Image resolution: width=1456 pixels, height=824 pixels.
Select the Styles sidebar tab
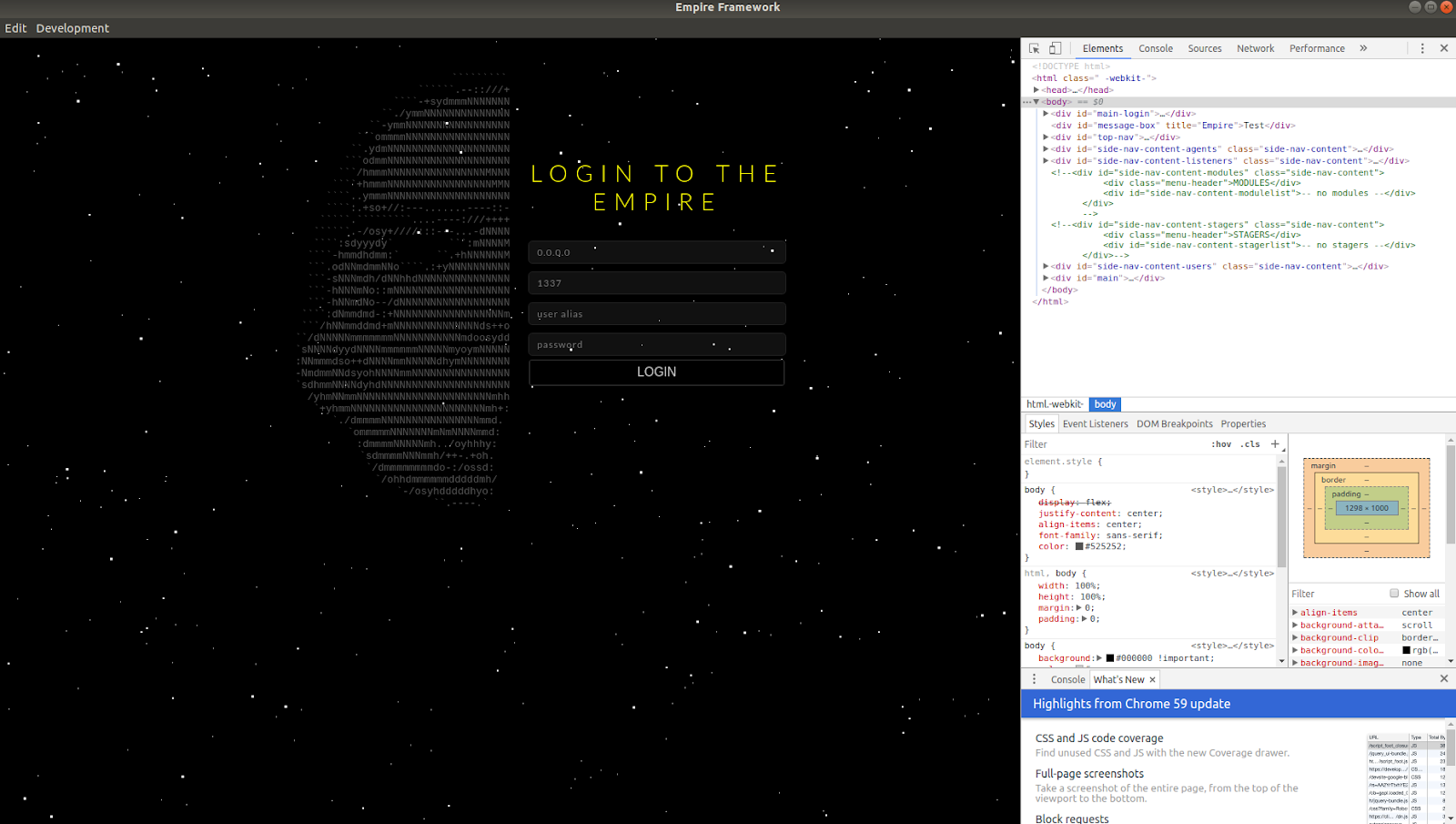(1042, 424)
